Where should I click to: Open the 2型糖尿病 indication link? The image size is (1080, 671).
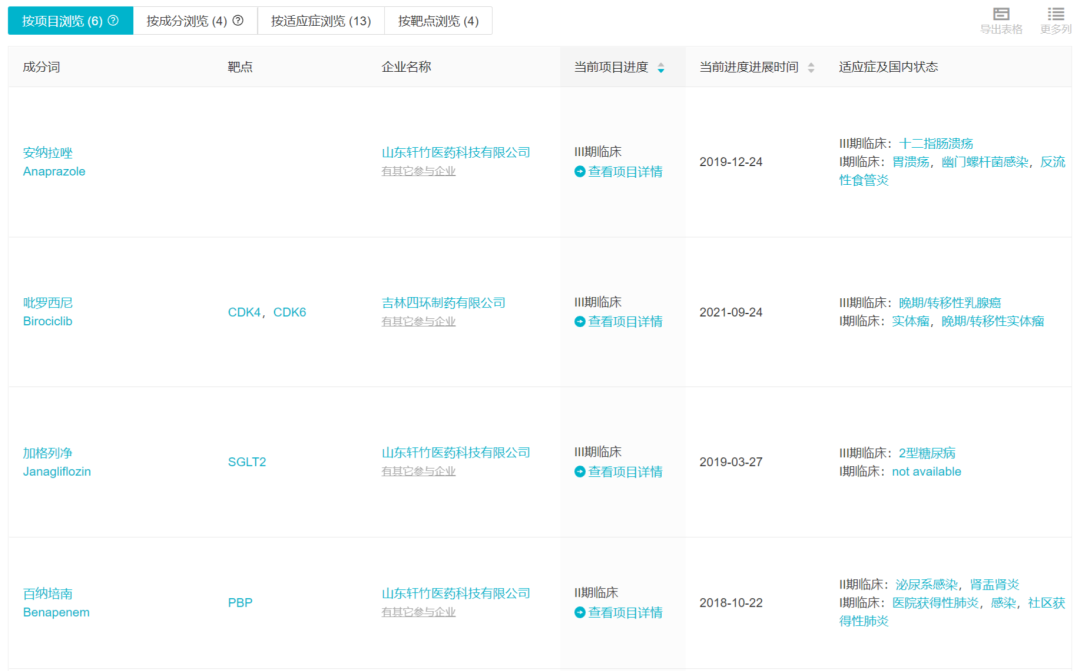click(x=927, y=453)
